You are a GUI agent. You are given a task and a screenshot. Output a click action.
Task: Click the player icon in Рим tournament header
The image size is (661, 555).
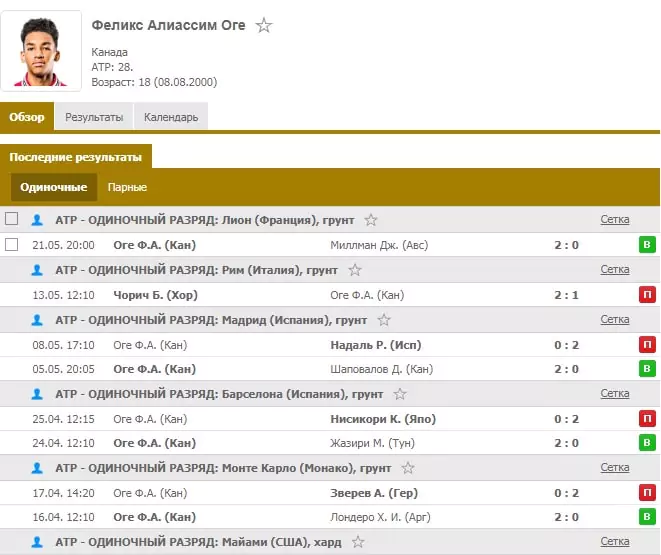[37, 270]
